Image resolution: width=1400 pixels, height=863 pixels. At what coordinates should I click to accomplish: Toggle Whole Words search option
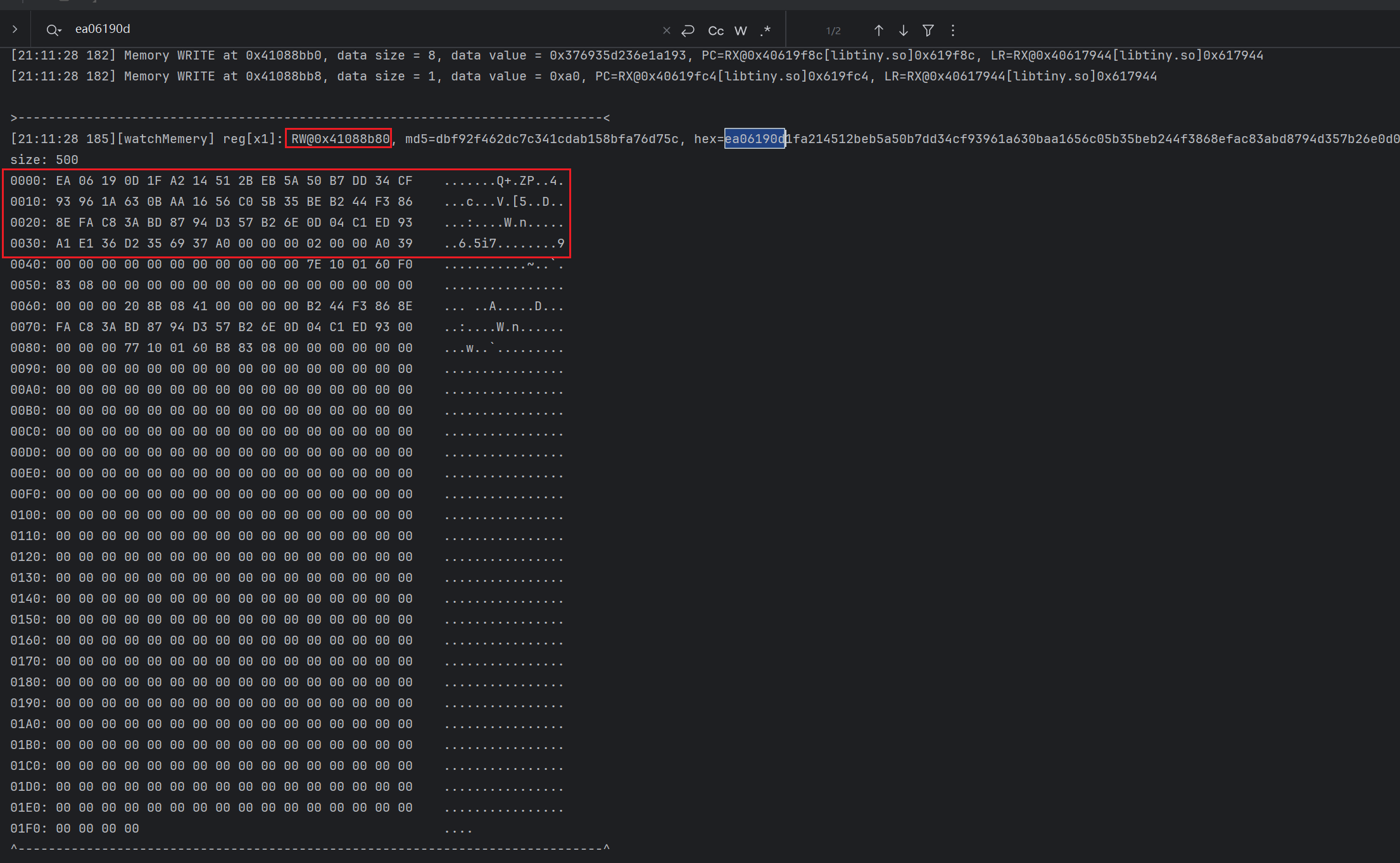pyautogui.click(x=741, y=30)
